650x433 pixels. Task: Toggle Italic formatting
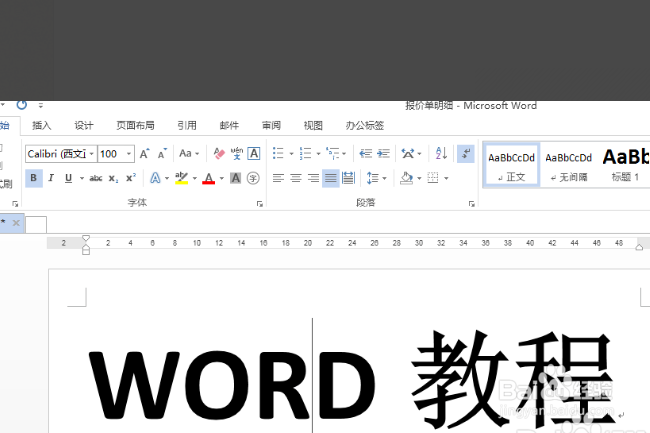pyautogui.click(x=51, y=178)
